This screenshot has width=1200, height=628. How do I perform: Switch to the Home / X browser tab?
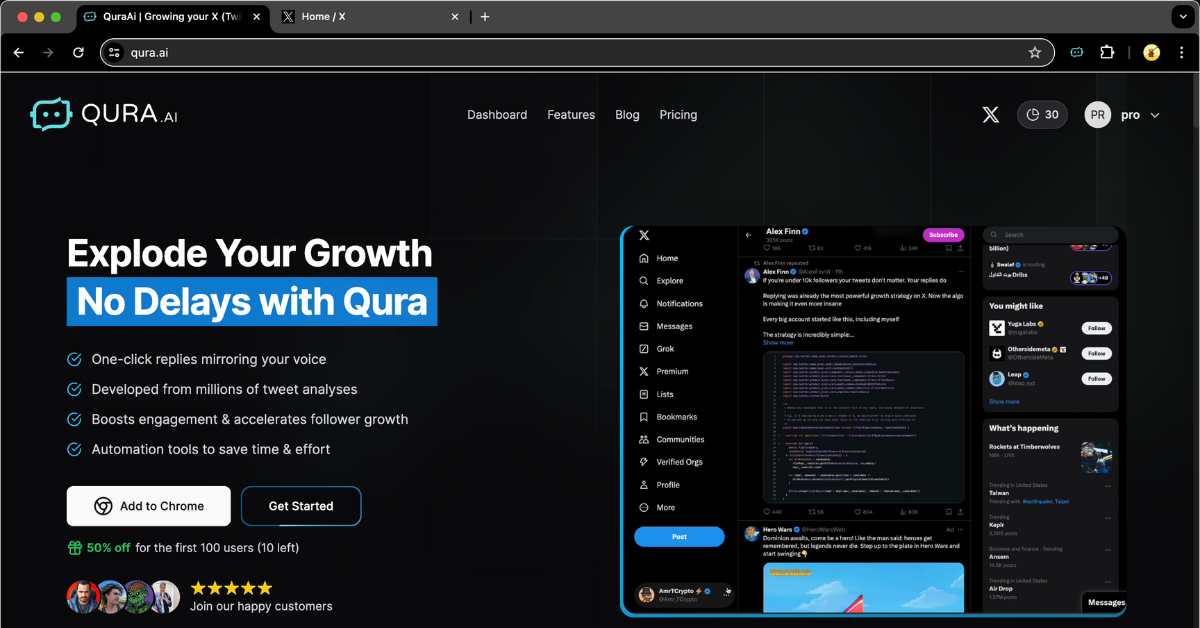tap(370, 17)
